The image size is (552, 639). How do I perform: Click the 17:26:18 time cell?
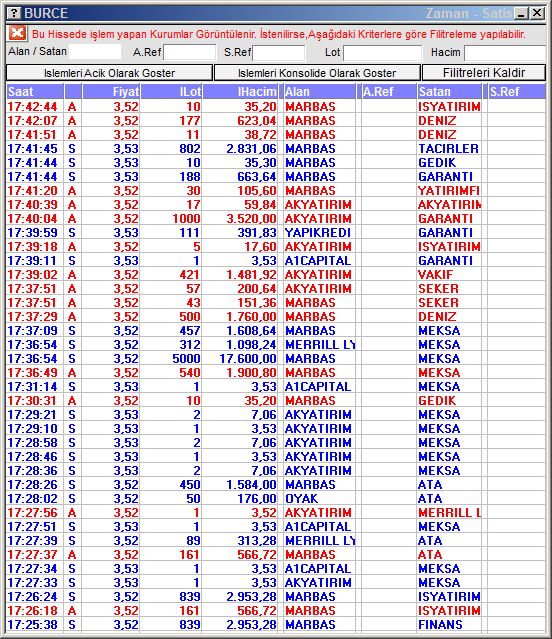pyautogui.click(x=33, y=610)
